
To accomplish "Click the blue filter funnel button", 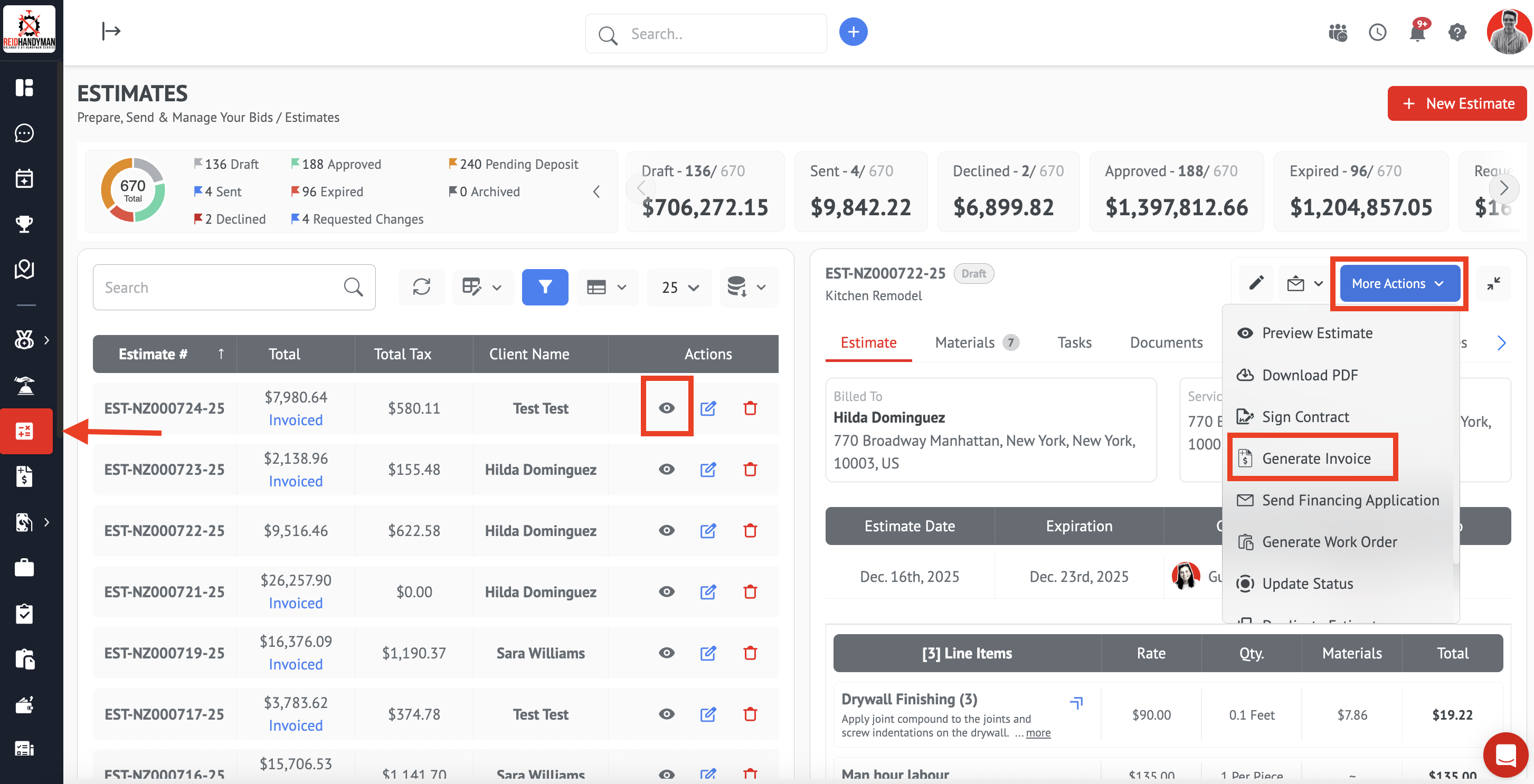I will pos(544,288).
